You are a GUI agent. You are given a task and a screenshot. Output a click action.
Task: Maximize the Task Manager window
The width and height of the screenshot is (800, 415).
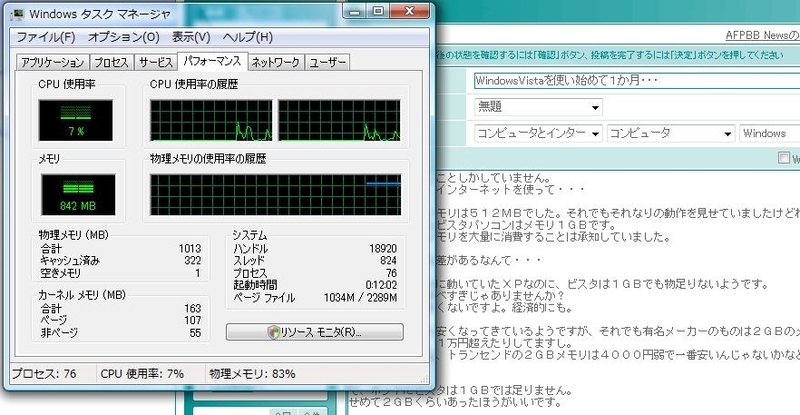click(379, 11)
